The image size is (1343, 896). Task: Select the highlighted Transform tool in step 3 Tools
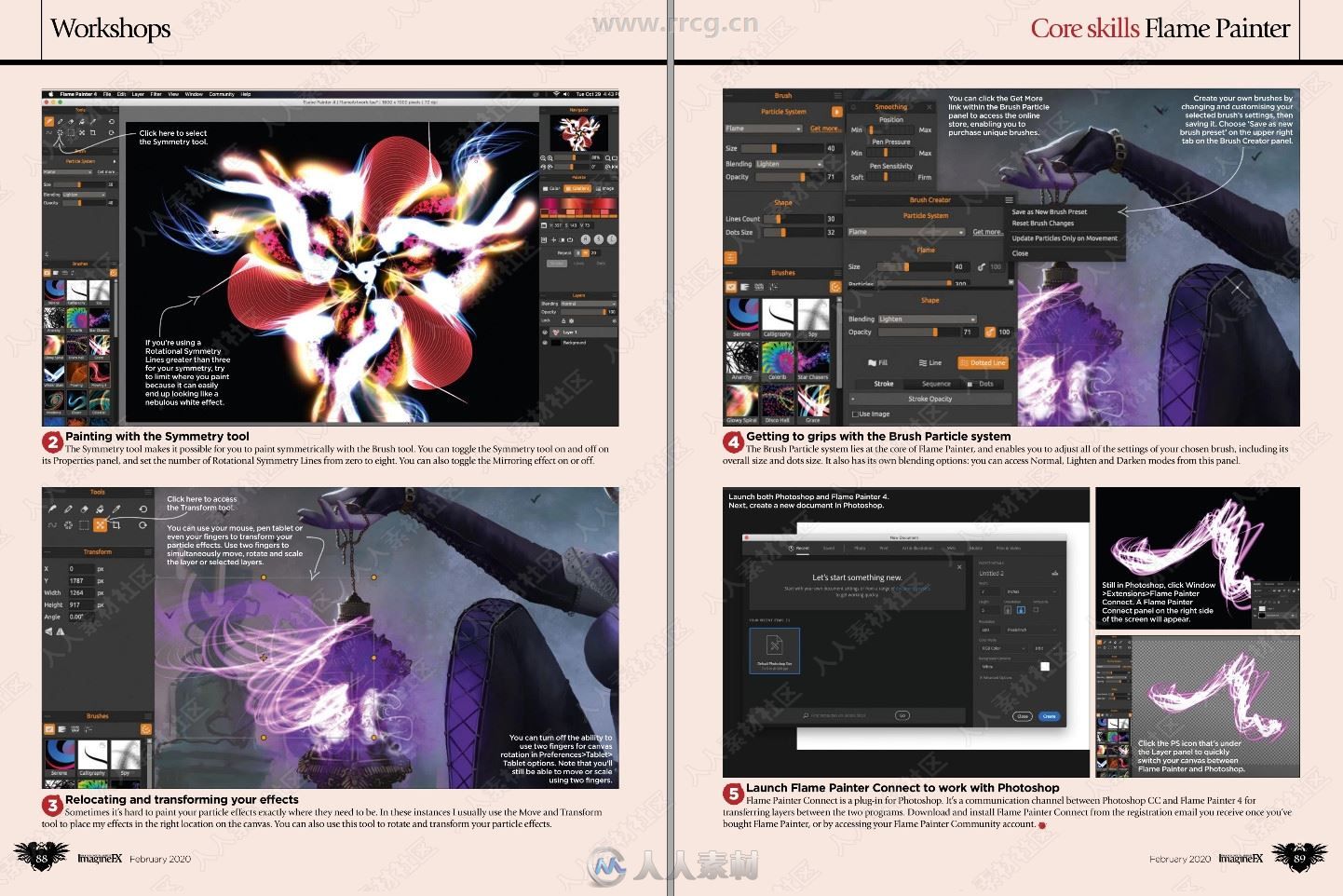pos(100,525)
